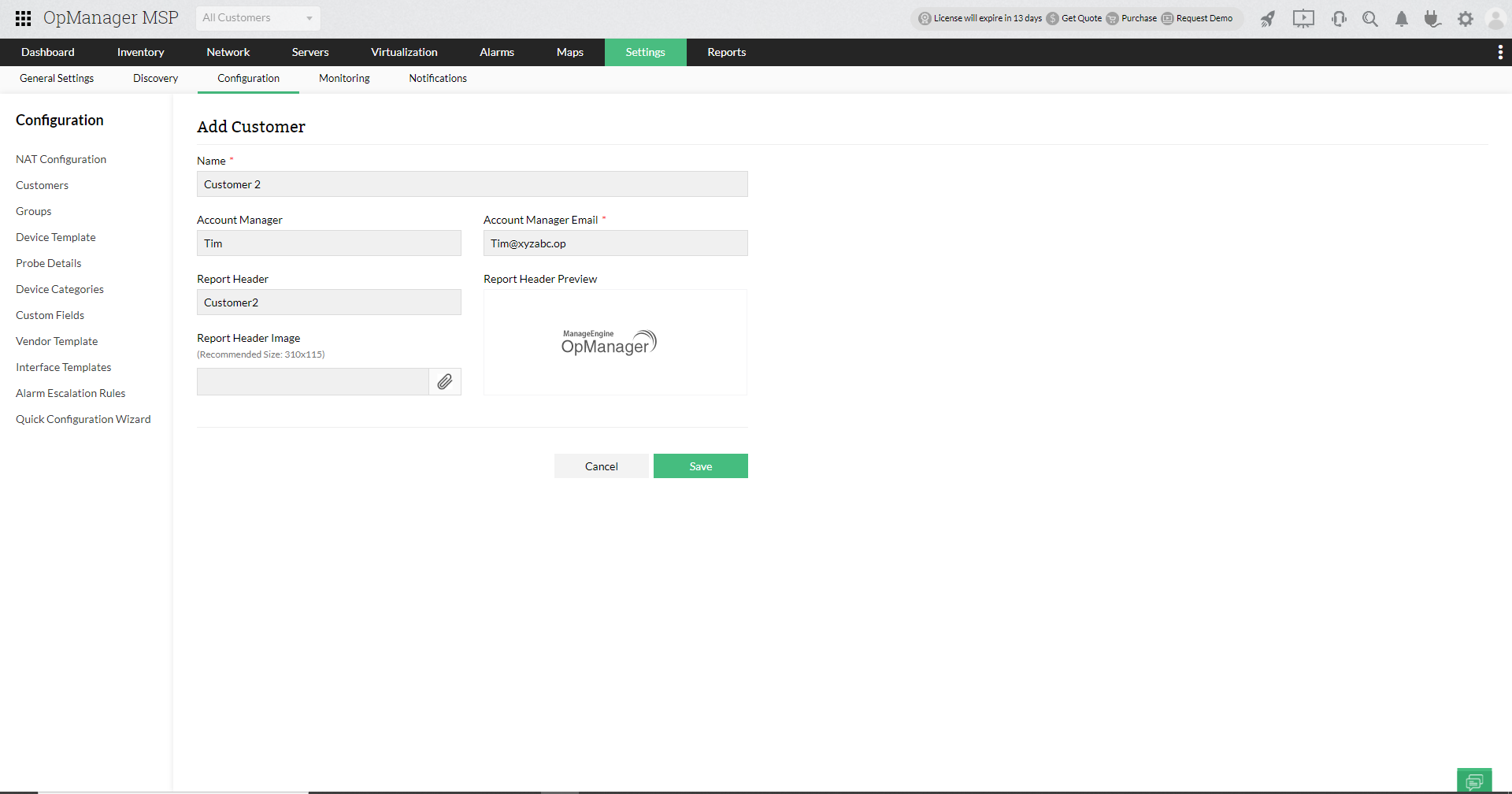Open global search with the magnifier icon
The image size is (1512, 794).
pyautogui.click(x=1370, y=18)
